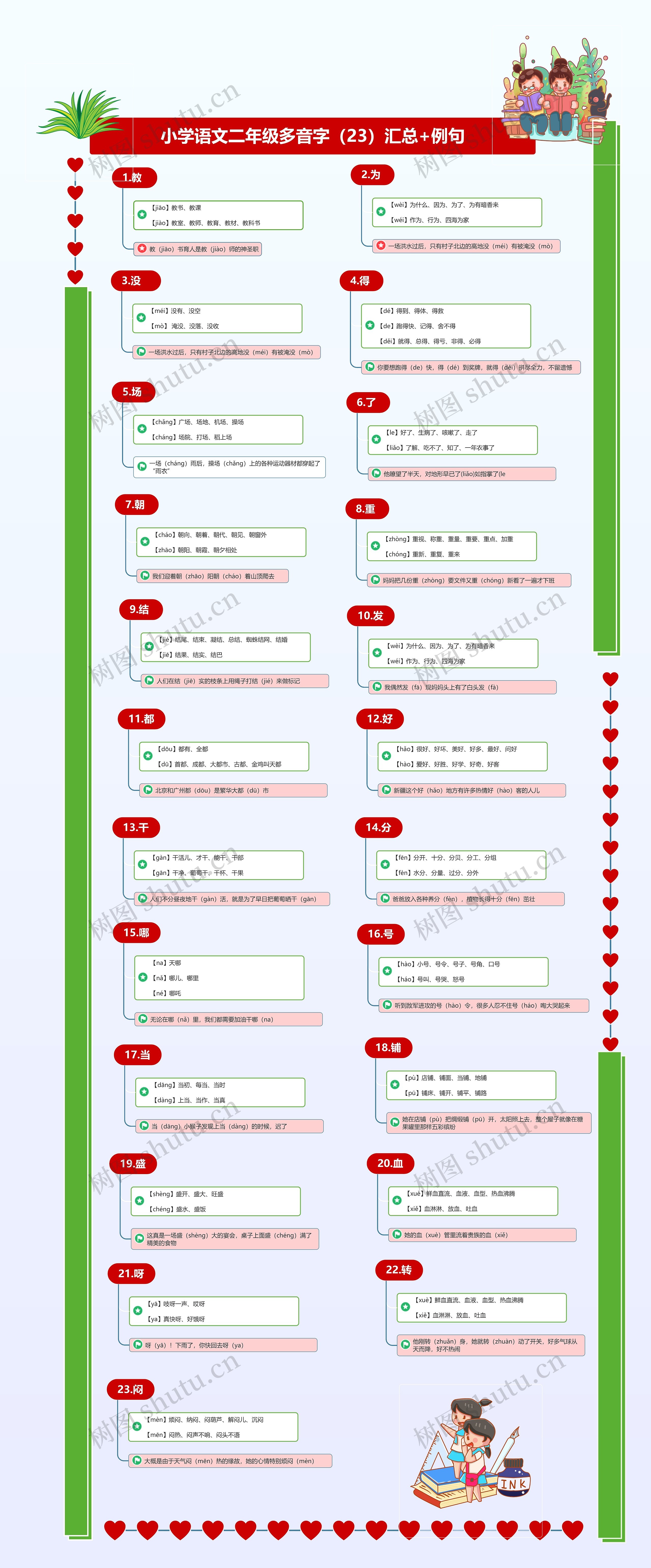The image size is (651, 1568).
Task: Select the 5.场 heading node
Action: 133,391
